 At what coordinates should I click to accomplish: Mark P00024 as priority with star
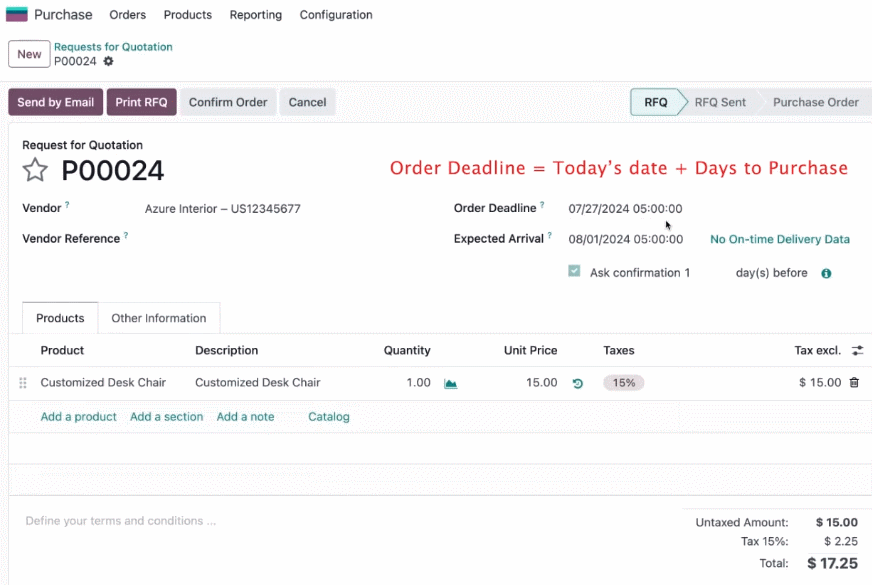pos(35,170)
